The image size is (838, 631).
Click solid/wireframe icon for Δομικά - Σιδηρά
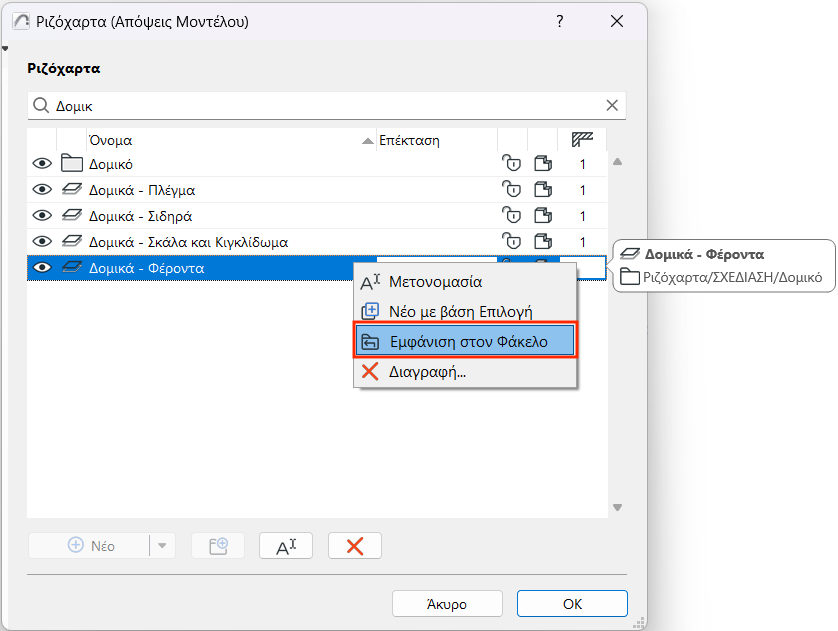pos(543,215)
